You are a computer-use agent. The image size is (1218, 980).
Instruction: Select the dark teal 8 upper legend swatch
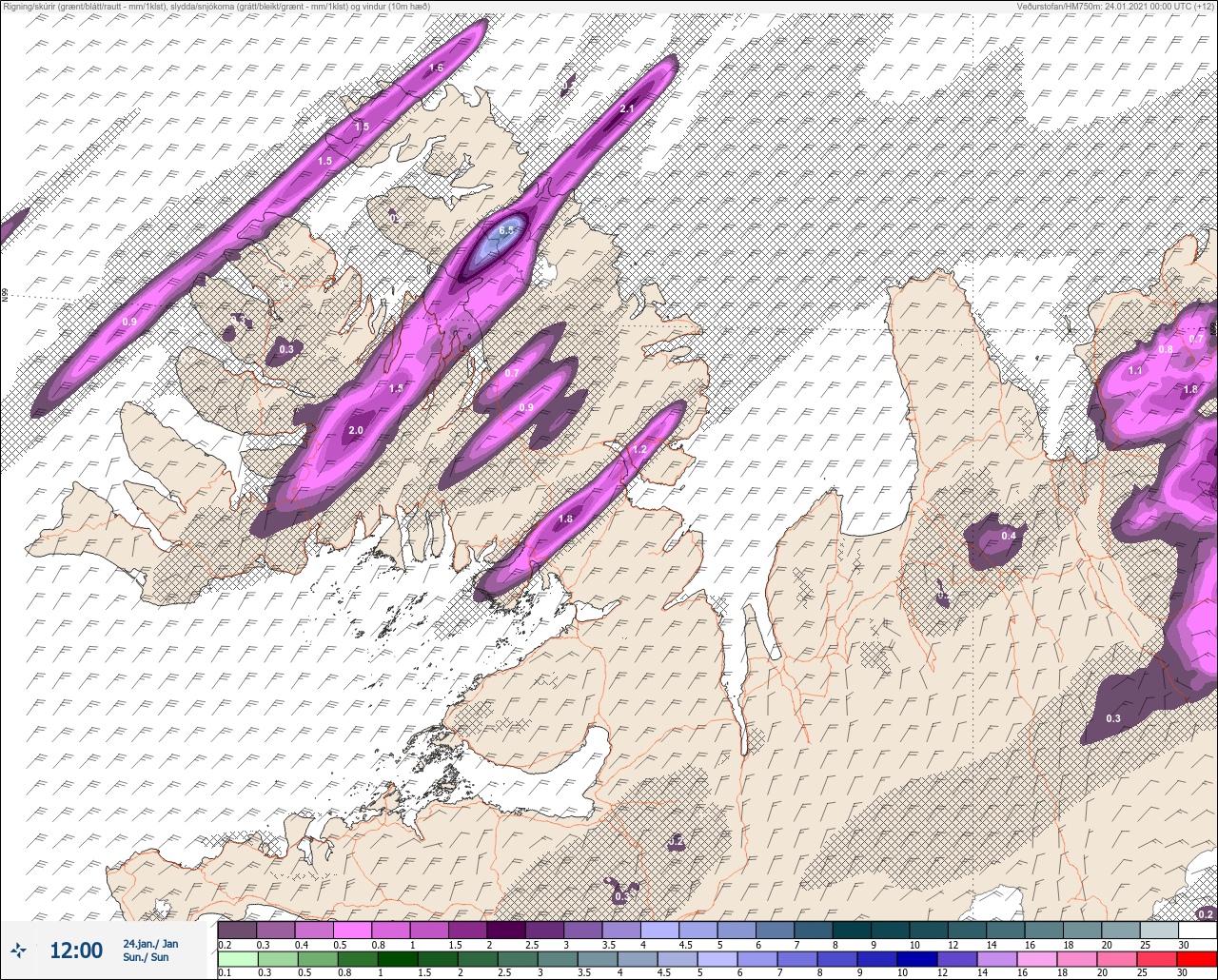pyautogui.click(x=853, y=930)
